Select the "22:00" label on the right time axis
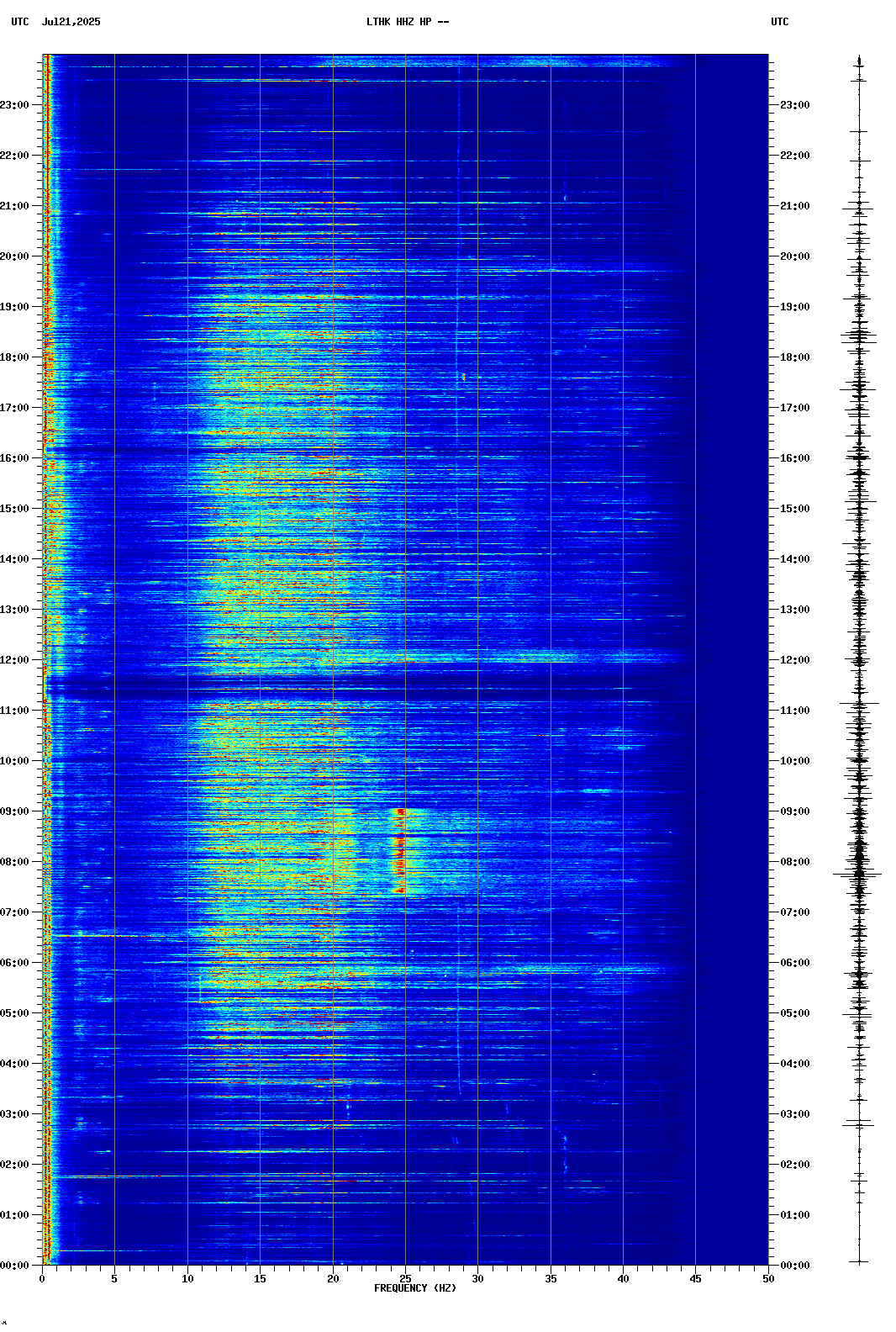Screen dimensions: 896x1332 pos(795,156)
